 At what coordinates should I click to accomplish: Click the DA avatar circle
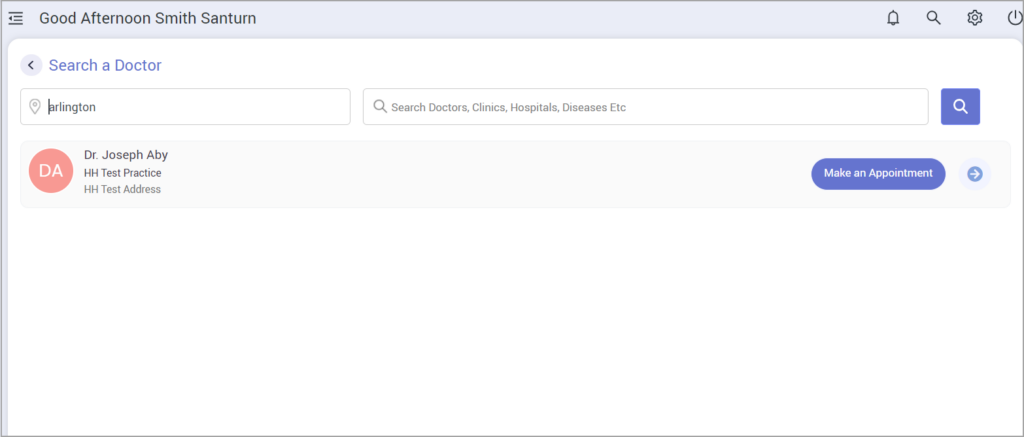pos(51,171)
